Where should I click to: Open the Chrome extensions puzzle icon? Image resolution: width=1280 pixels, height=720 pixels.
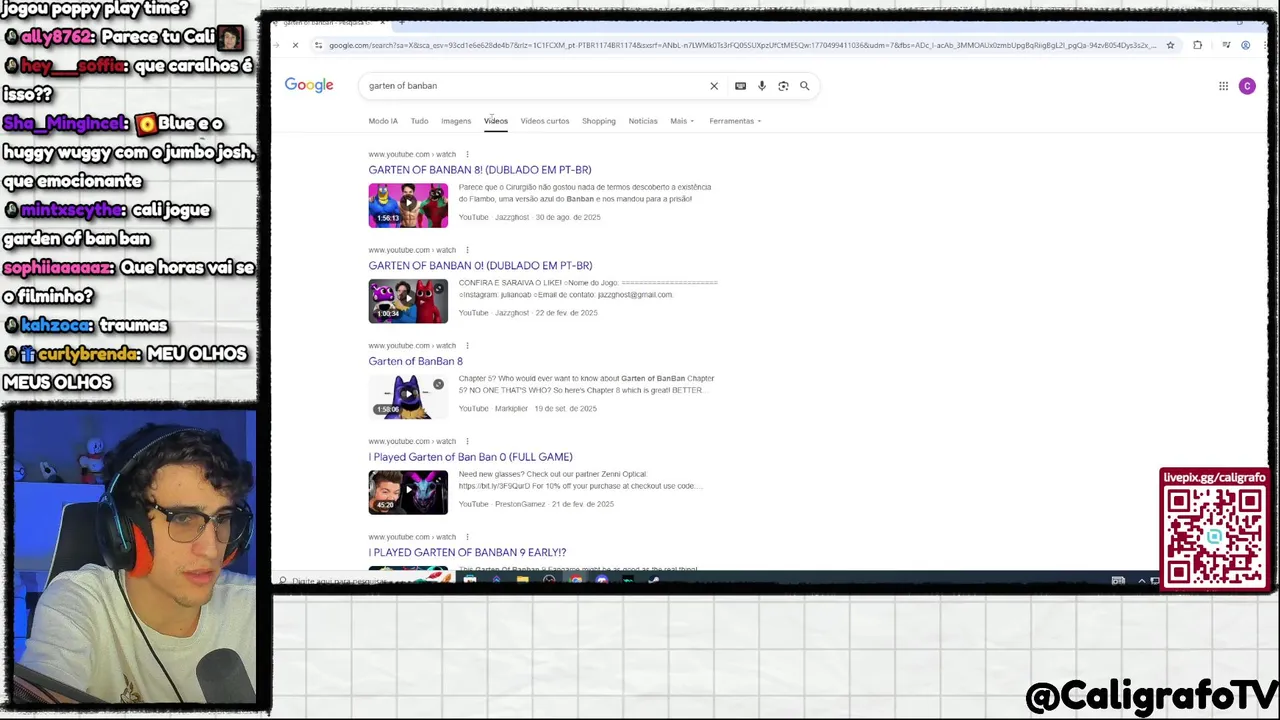click(1197, 45)
